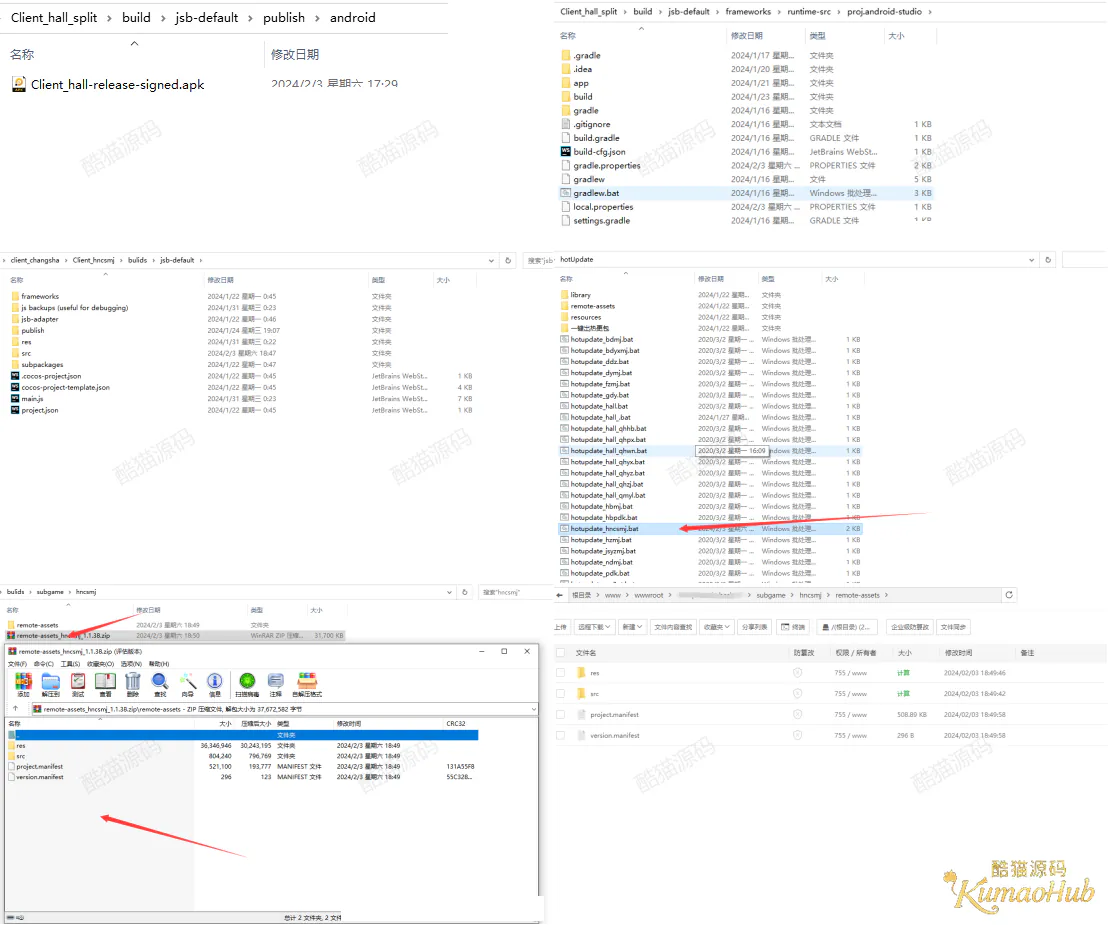Viewport: 1108px width, 925px height.
Task: Tick the project.manifest row checkbox in web manager
Action: (560, 714)
